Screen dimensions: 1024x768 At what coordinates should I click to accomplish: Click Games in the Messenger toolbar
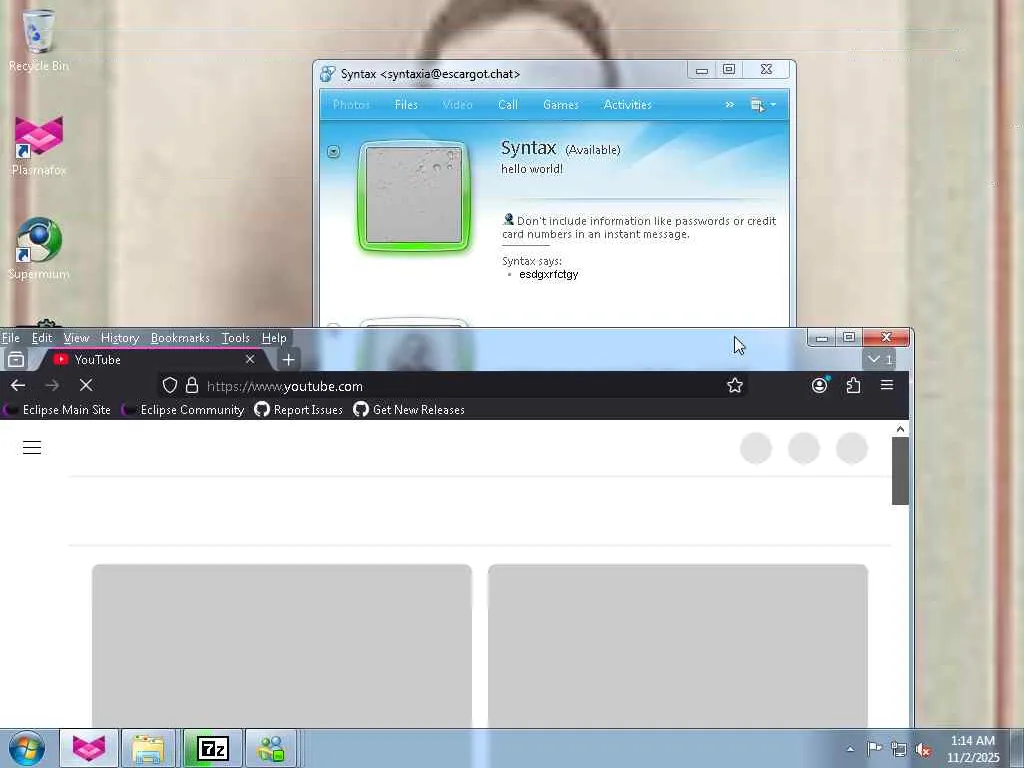(x=560, y=104)
